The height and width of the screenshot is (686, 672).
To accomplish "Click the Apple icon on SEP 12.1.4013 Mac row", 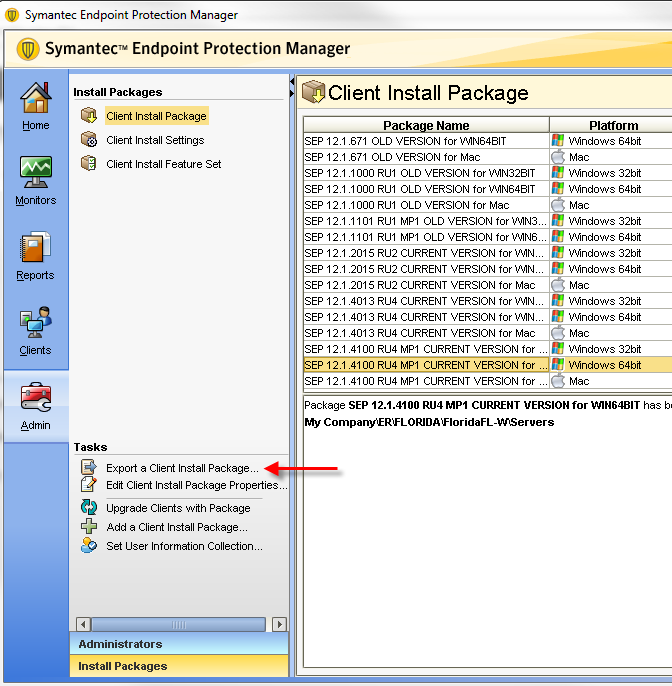I will (x=558, y=333).
